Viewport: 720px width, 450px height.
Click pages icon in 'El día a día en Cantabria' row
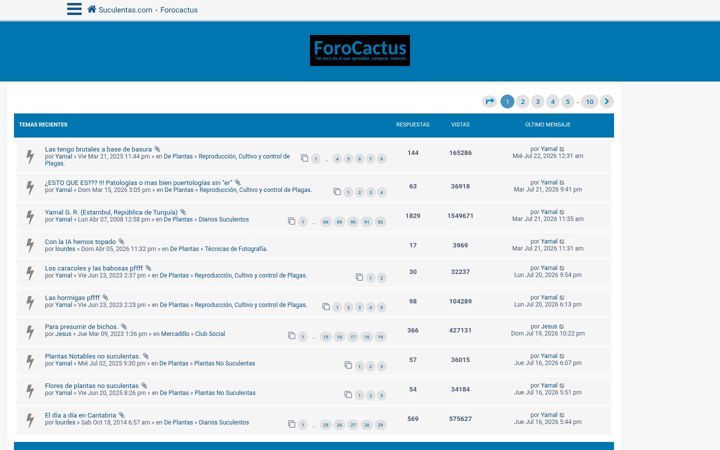pyautogui.click(x=292, y=424)
